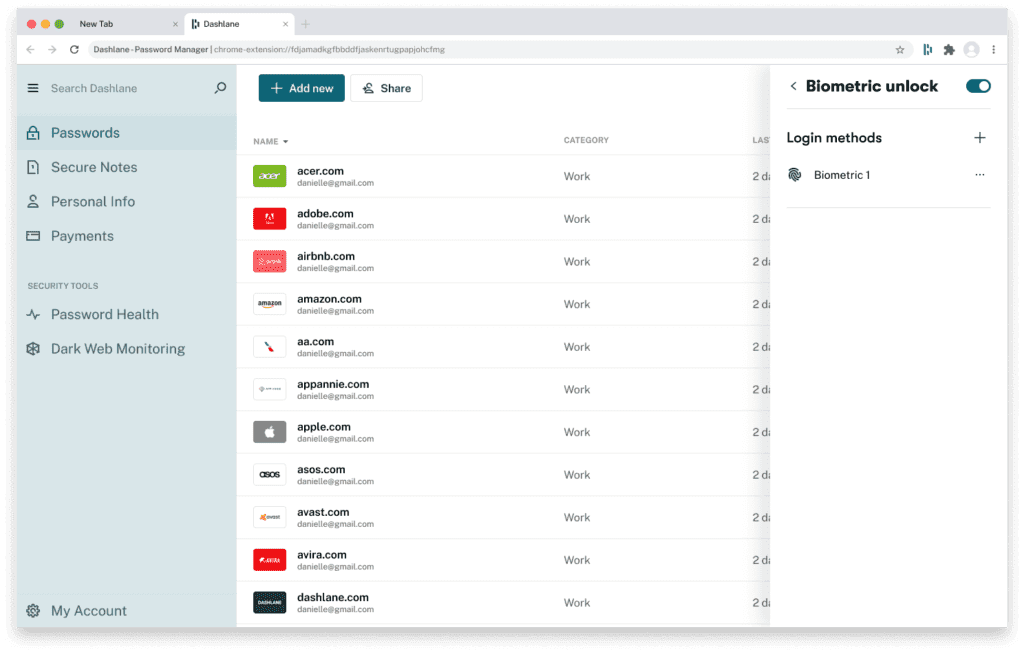
Task: Add a new login method
Action: [x=980, y=138]
